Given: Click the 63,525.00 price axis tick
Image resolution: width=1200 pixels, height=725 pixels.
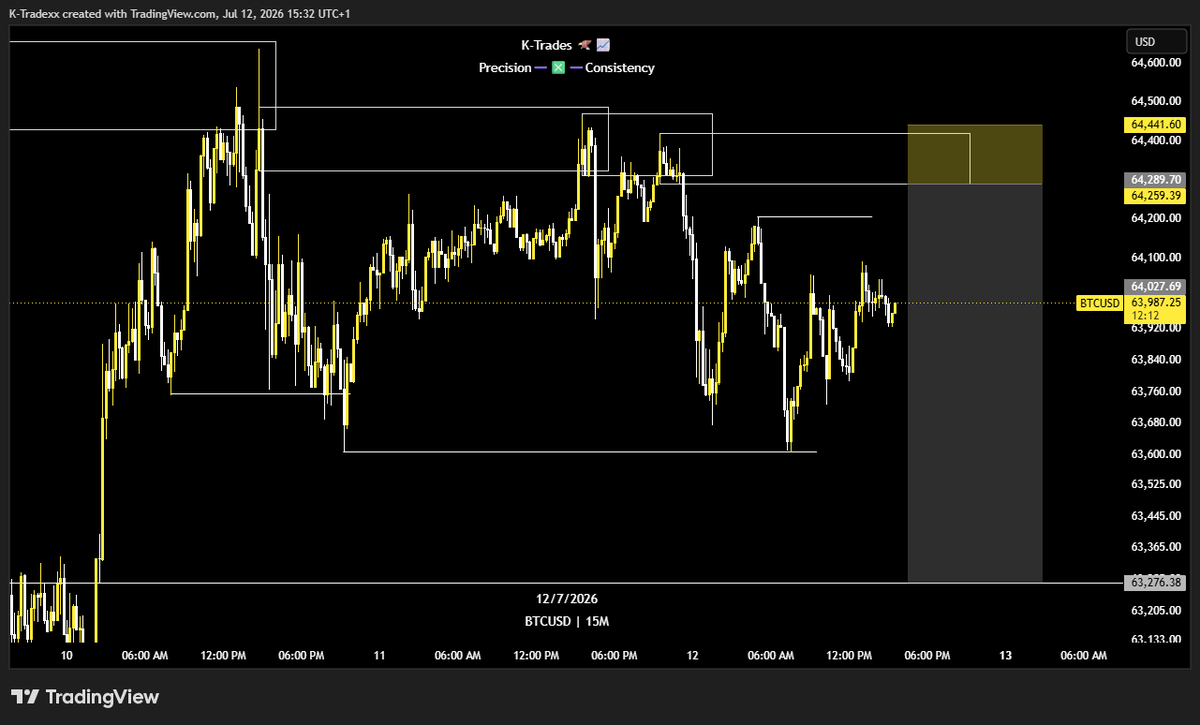Looking at the screenshot, I should (x=1155, y=484).
